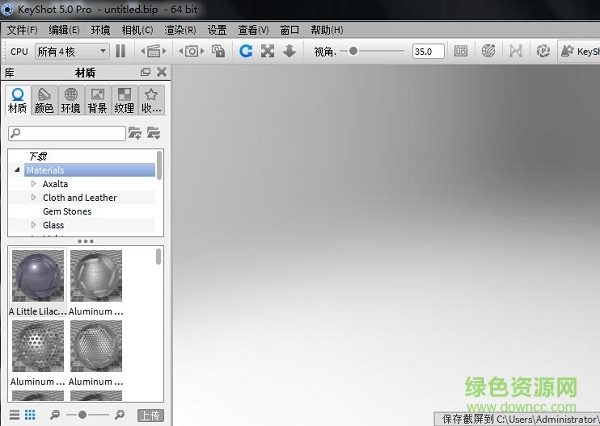Click the library search field
600x426 pixels.
click(x=67, y=133)
